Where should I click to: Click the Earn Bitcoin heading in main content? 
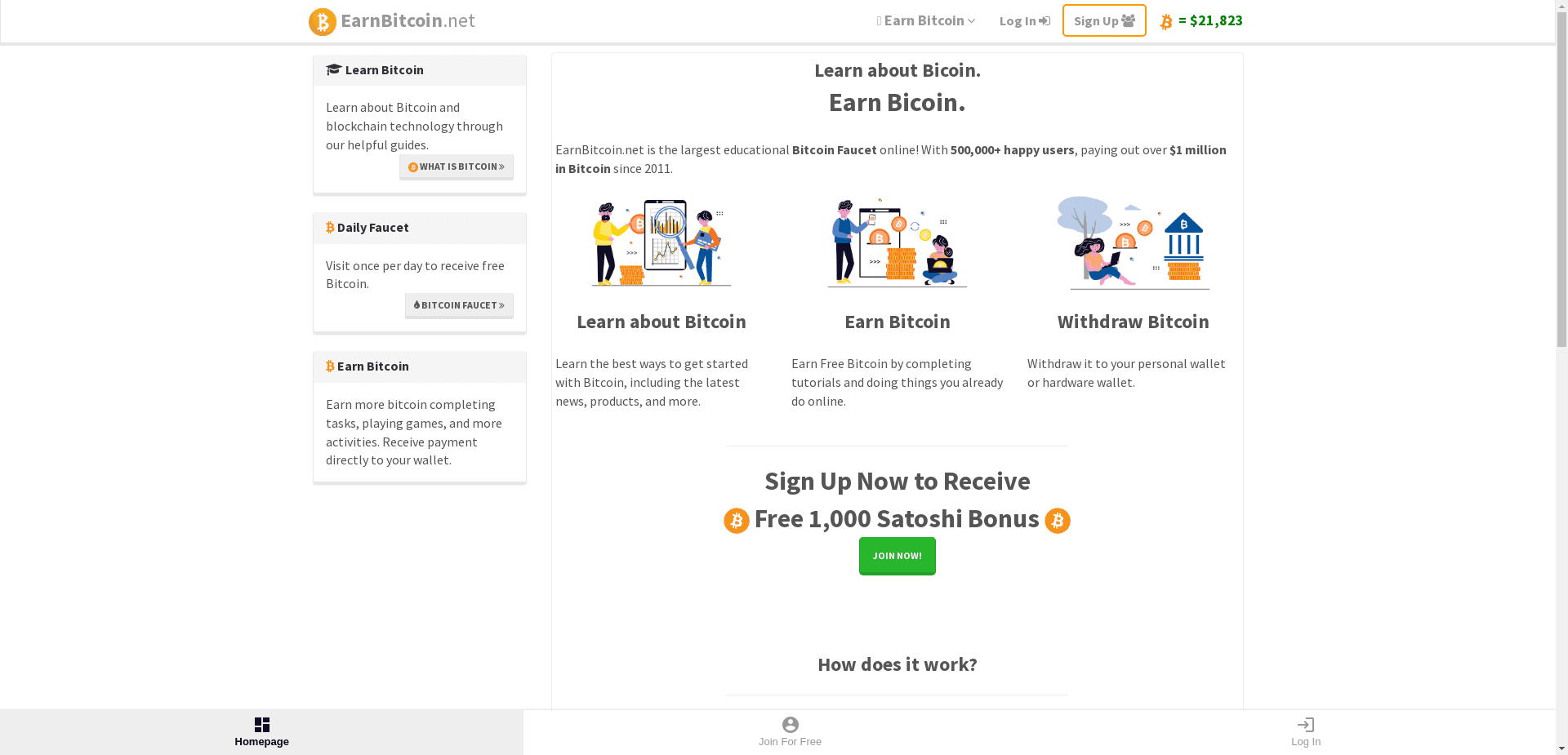click(x=898, y=322)
